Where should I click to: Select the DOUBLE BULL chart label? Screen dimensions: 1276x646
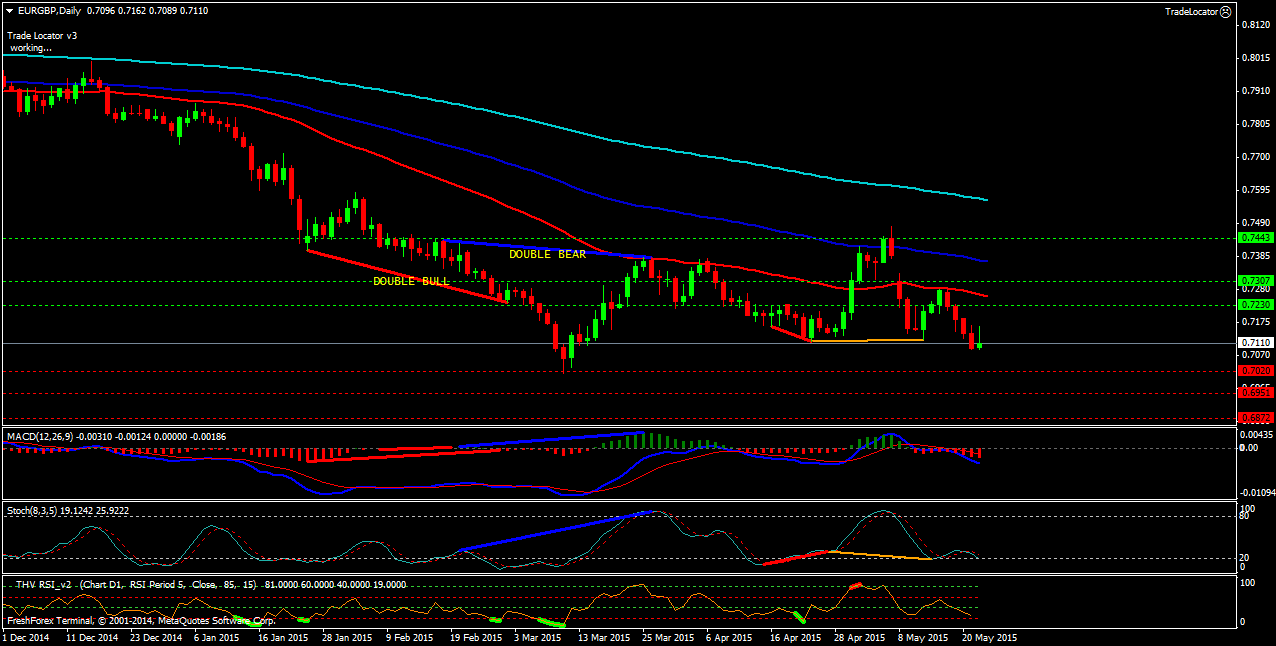tap(411, 281)
